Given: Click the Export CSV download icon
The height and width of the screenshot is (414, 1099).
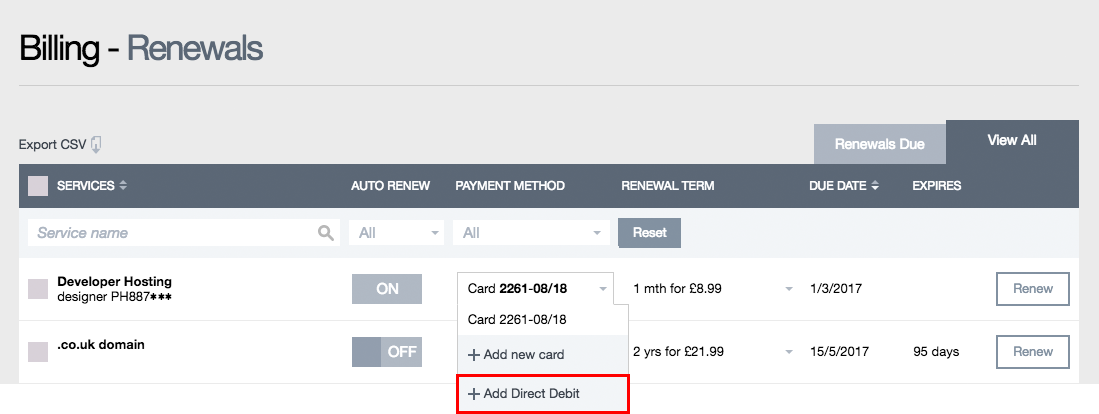Looking at the screenshot, I should [96, 145].
